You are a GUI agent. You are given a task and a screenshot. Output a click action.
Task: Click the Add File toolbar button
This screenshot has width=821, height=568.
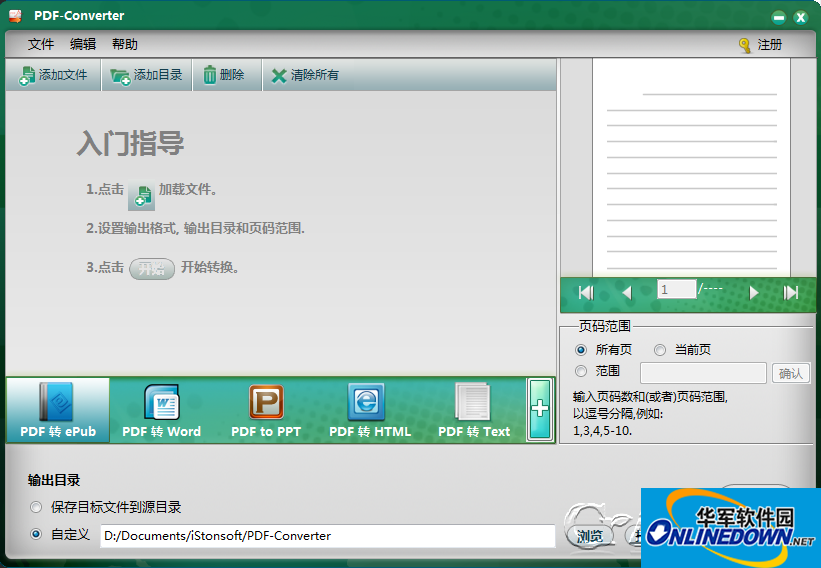53,75
